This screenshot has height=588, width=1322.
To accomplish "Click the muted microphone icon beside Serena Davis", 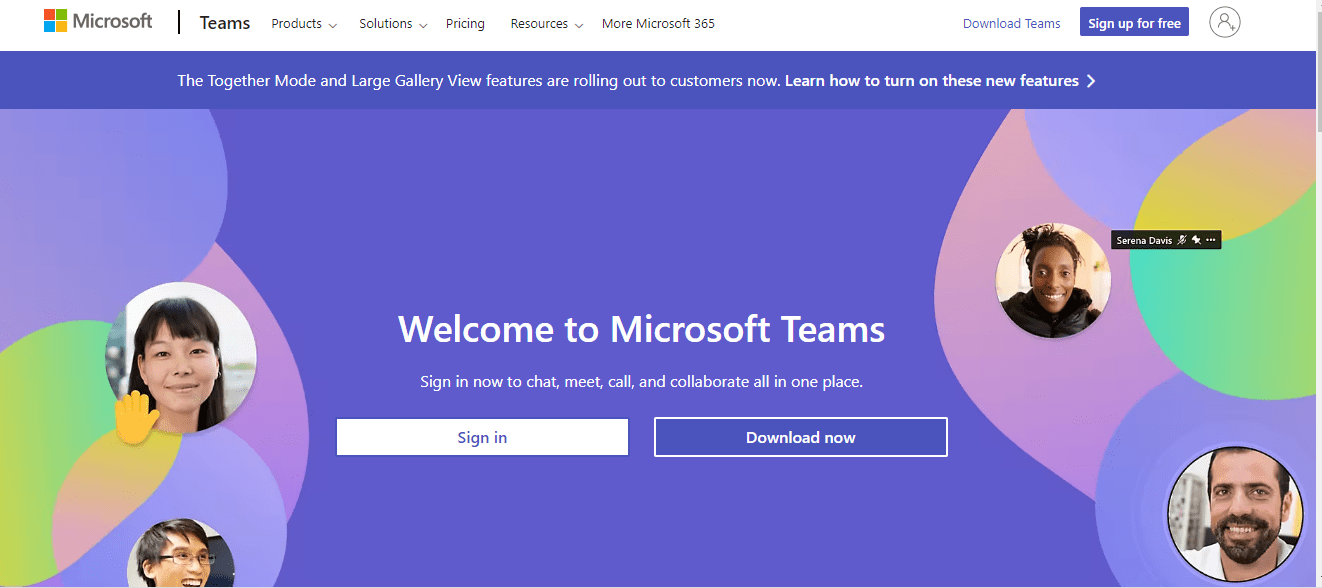I will (x=1181, y=240).
